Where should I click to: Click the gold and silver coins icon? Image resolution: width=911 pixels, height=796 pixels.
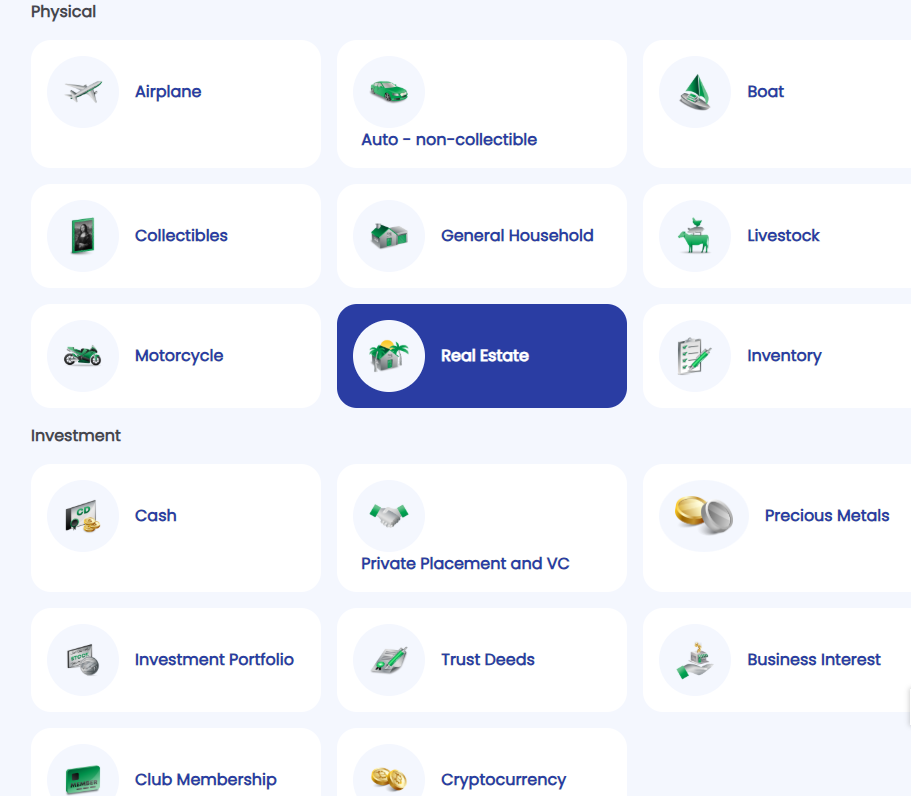click(704, 515)
